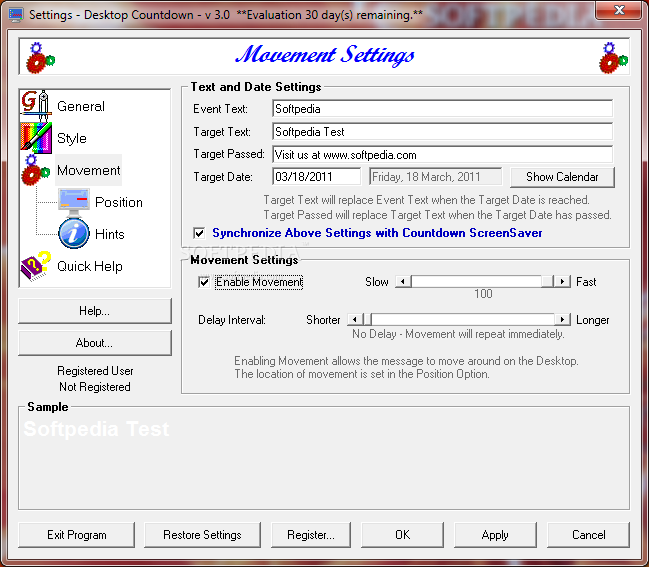Image resolution: width=649 pixels, height=567 pixels.
Task: Toggle the Enable Movement checkbox
Action: point(204,282)
